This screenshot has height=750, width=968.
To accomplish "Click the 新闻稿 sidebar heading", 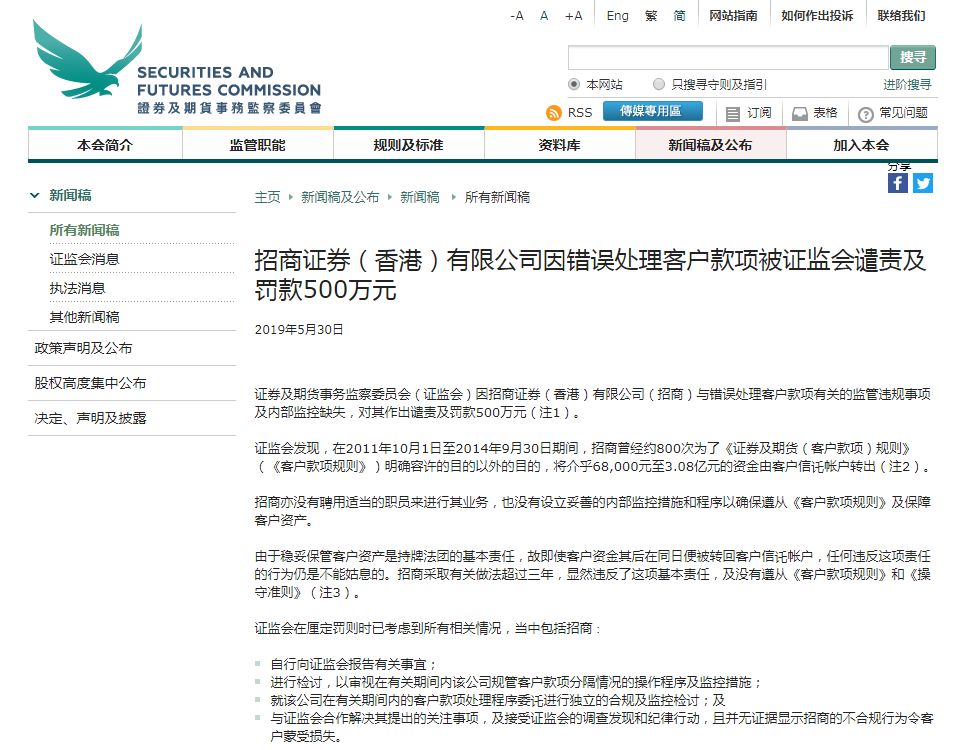I will (x=70, y=196).
